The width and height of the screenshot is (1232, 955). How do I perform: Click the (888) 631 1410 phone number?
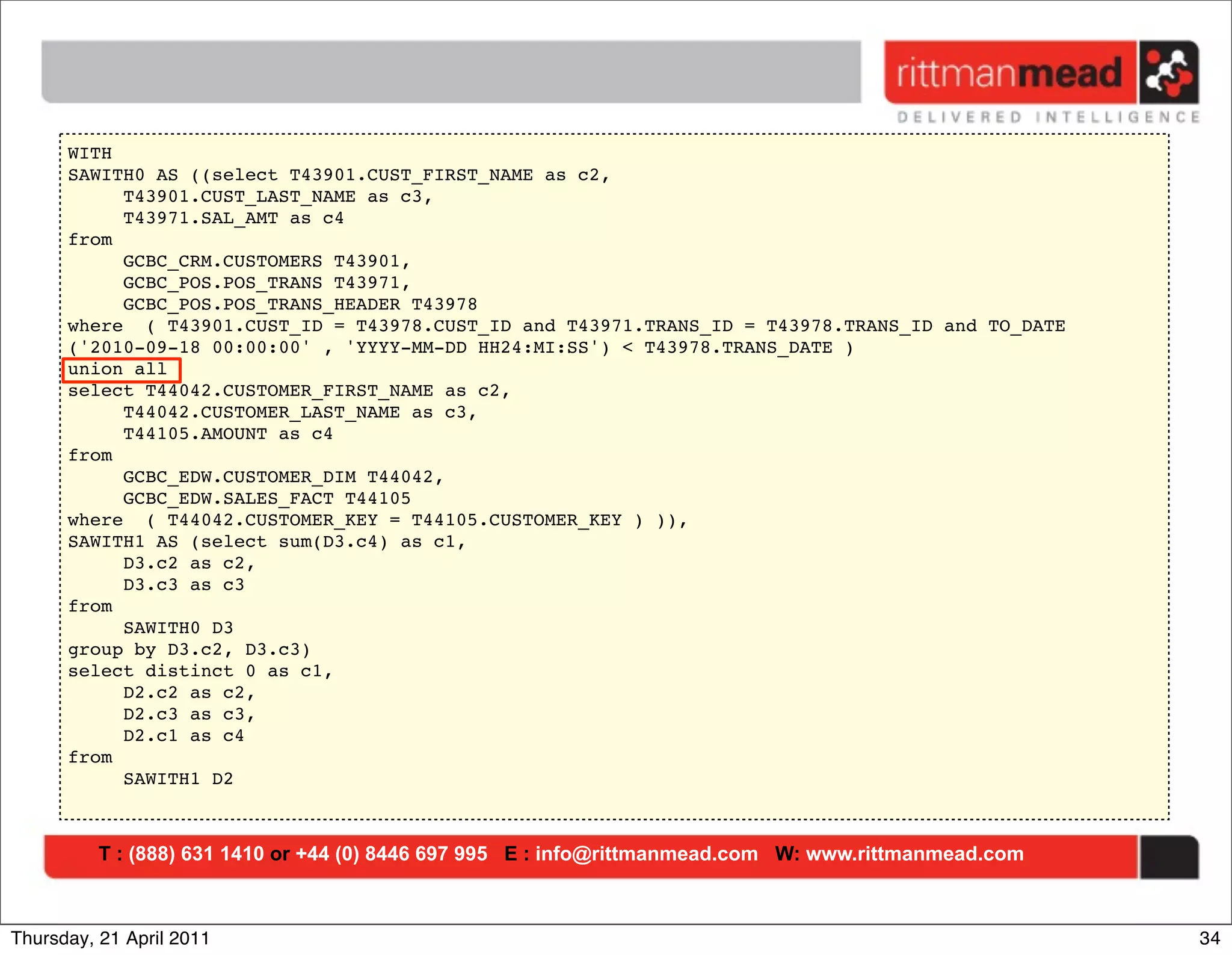[196, 854]
